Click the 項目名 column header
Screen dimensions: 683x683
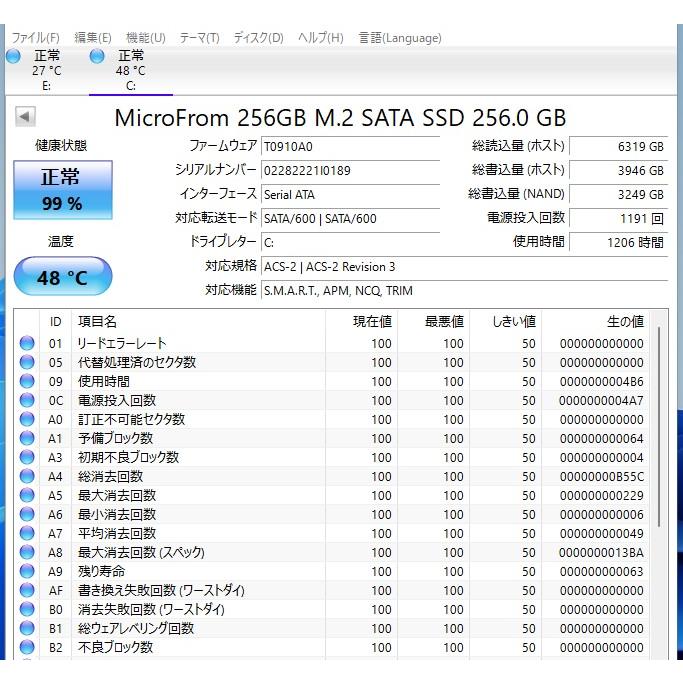98,321
